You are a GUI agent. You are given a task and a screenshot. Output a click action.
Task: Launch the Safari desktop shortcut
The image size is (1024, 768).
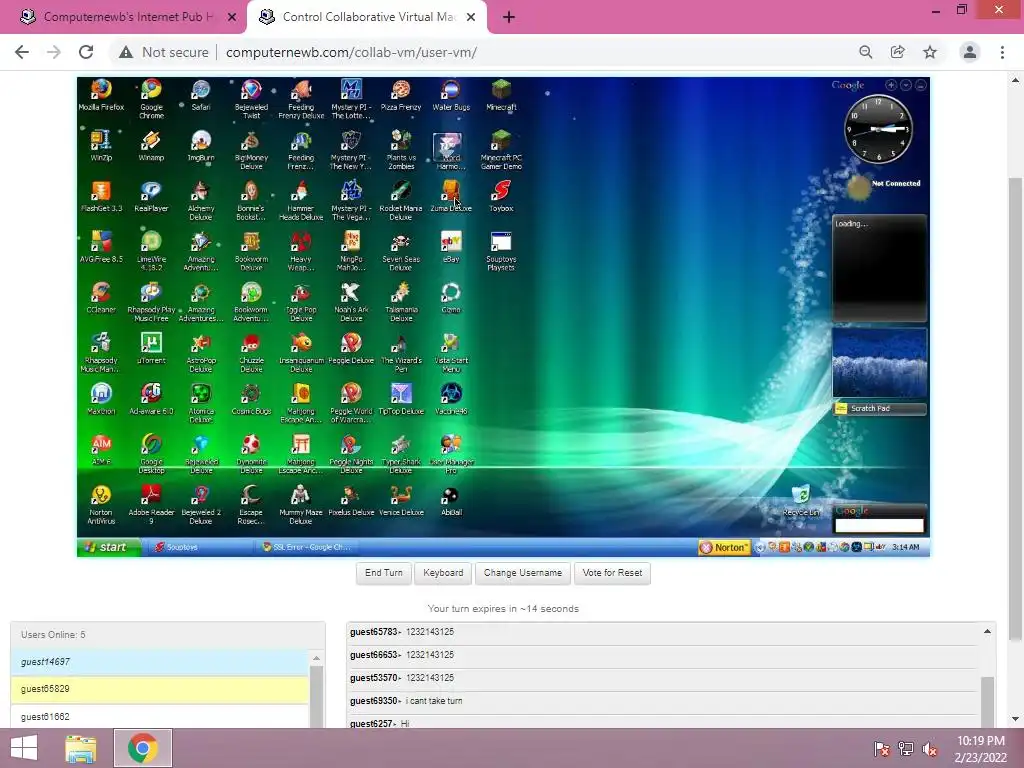point(201,95)
